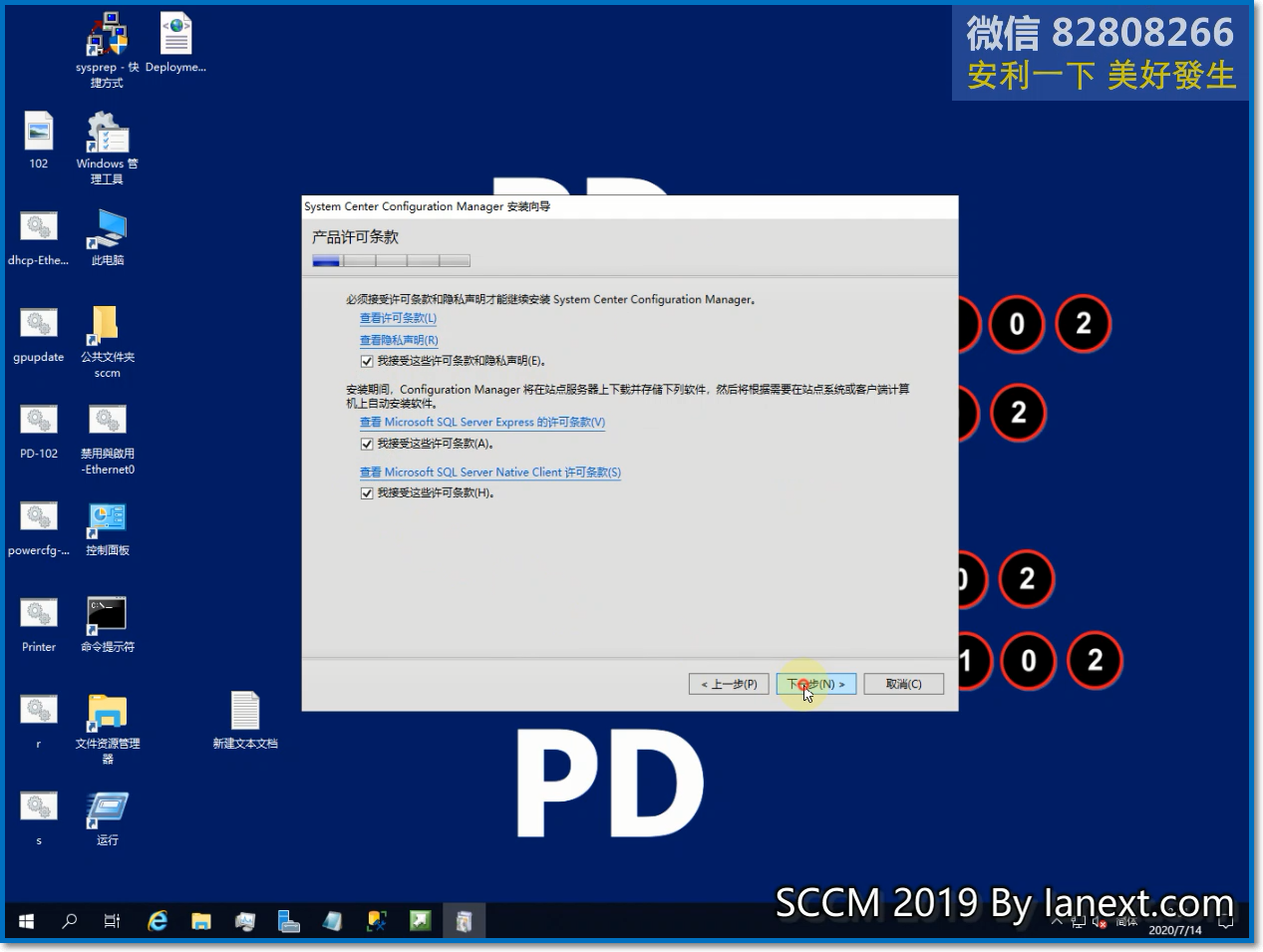Open the 查看许可条款(L) link
The height and width of the screenshot is (952, 1263).
[x=398, y=319]
